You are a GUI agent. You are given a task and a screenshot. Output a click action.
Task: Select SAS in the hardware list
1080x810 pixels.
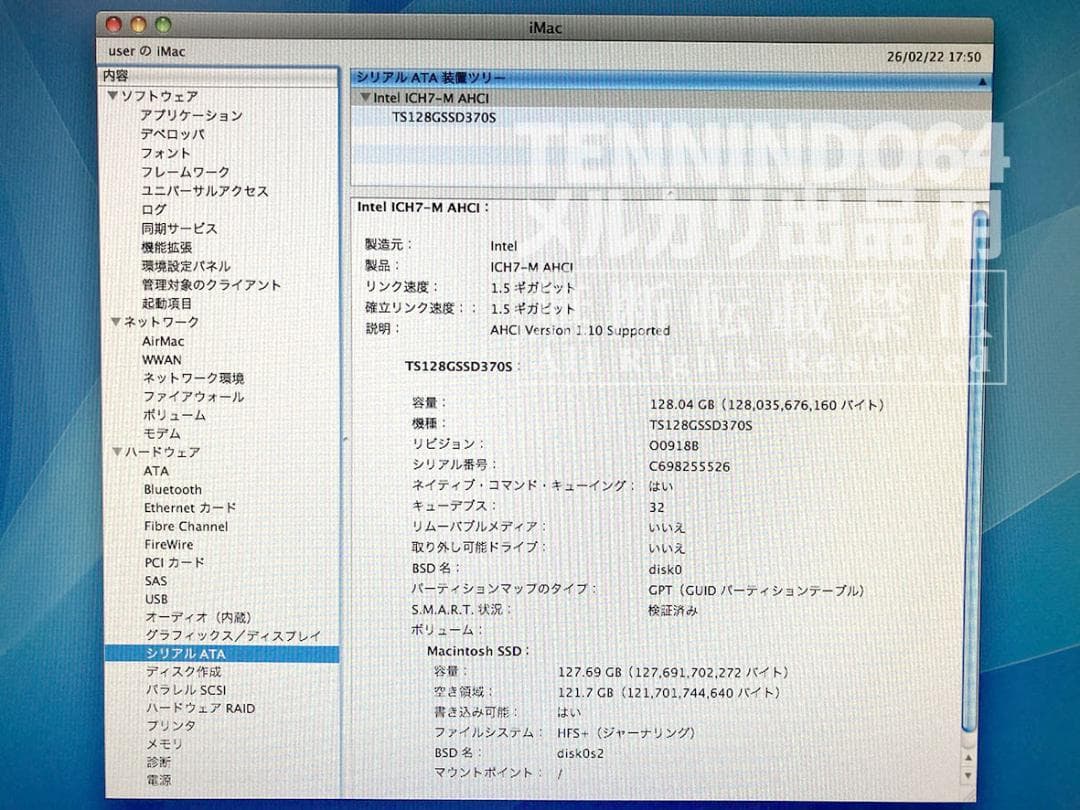156,581
